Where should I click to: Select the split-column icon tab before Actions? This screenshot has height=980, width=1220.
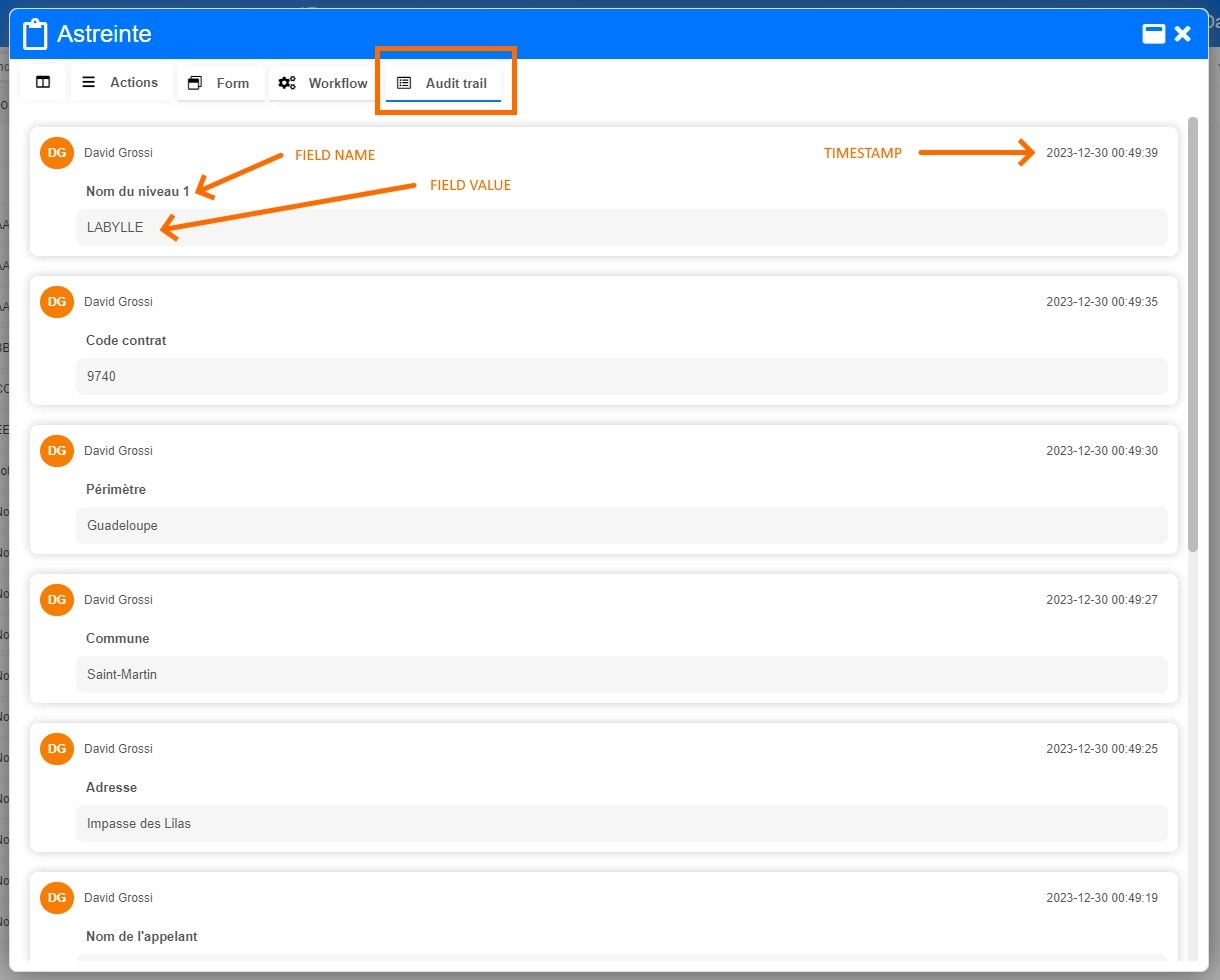[43, 82]
